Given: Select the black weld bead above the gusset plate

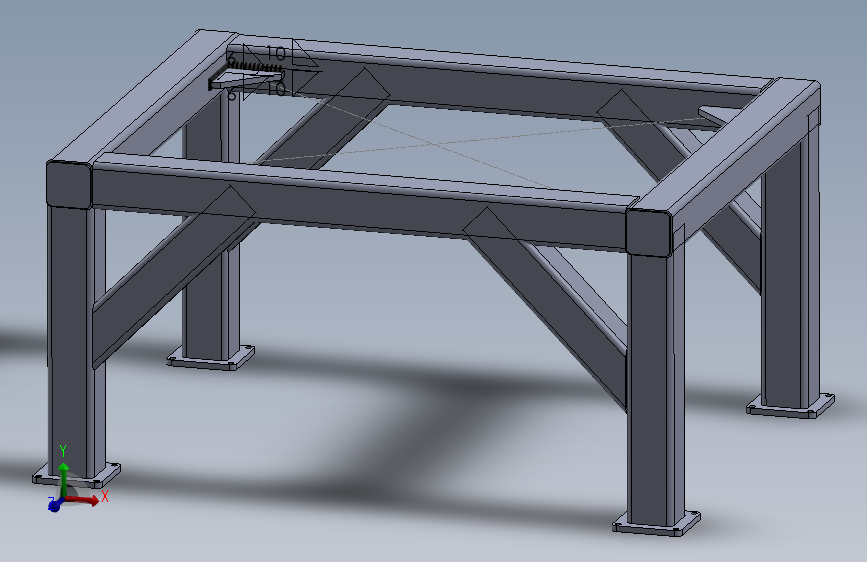Looking at the screenshot, I should click(255, 67).
